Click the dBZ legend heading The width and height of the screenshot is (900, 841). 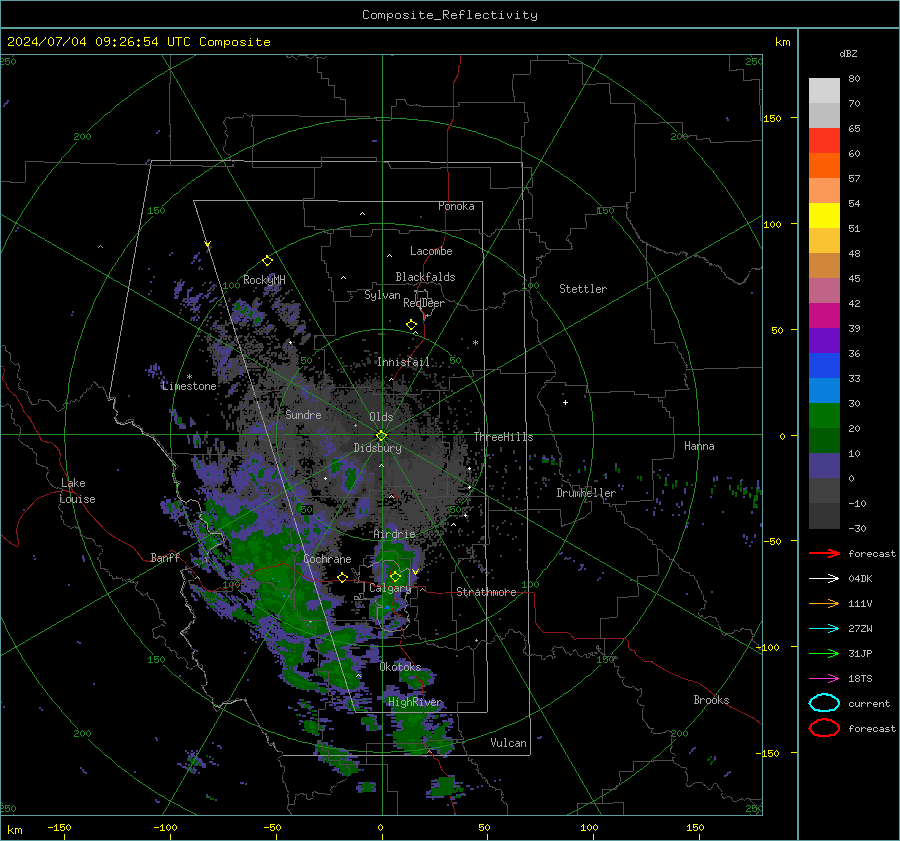[x=848, y=53]
